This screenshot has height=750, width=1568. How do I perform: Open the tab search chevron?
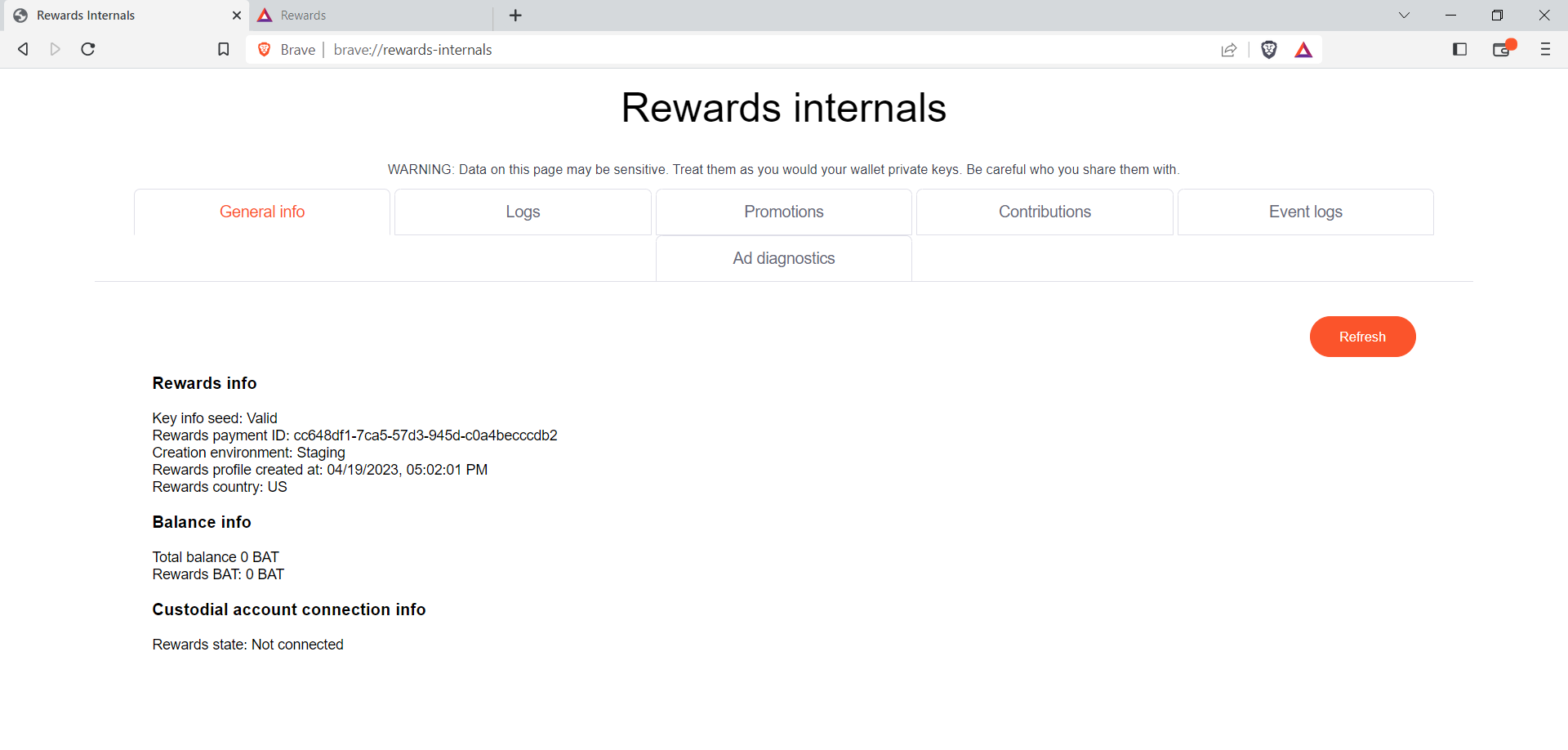pos(1404,15)
